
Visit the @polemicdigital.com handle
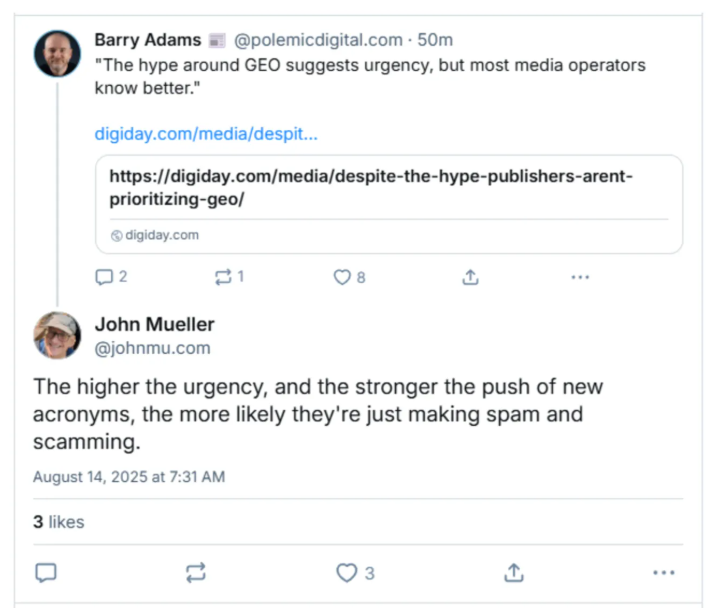pos(318,40)
